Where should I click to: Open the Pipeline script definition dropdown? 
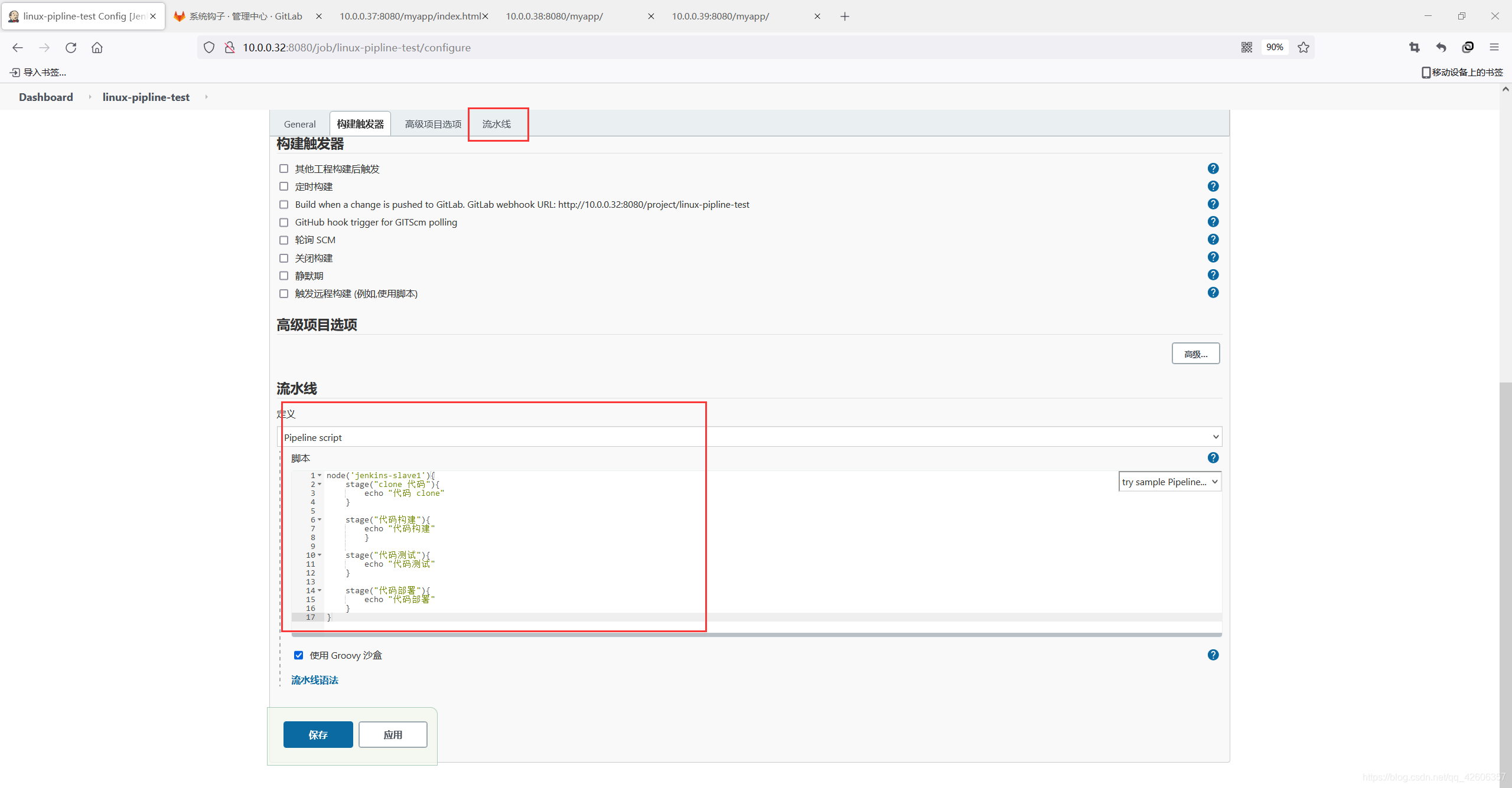click(750, 437)
